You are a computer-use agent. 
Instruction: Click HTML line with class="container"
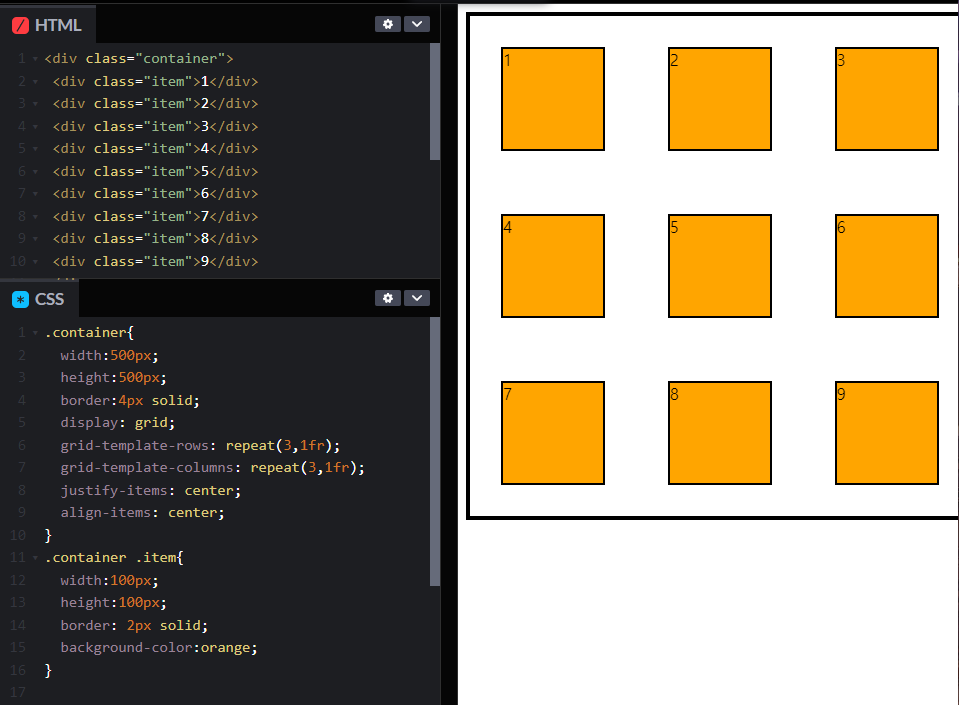pos(139,59)
